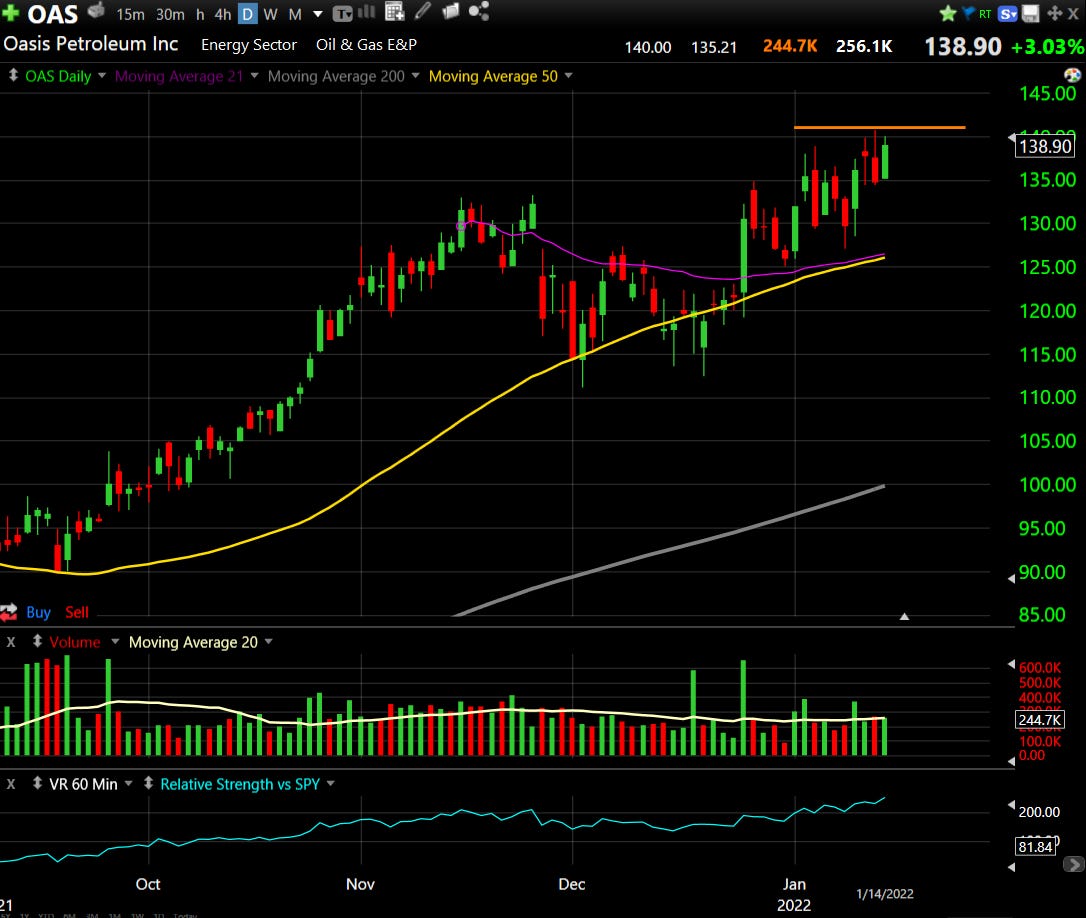This screenshot has width=1086, height=918.
Task: Open the Volume indicator dropdown arrow
Action: [115, 642]
